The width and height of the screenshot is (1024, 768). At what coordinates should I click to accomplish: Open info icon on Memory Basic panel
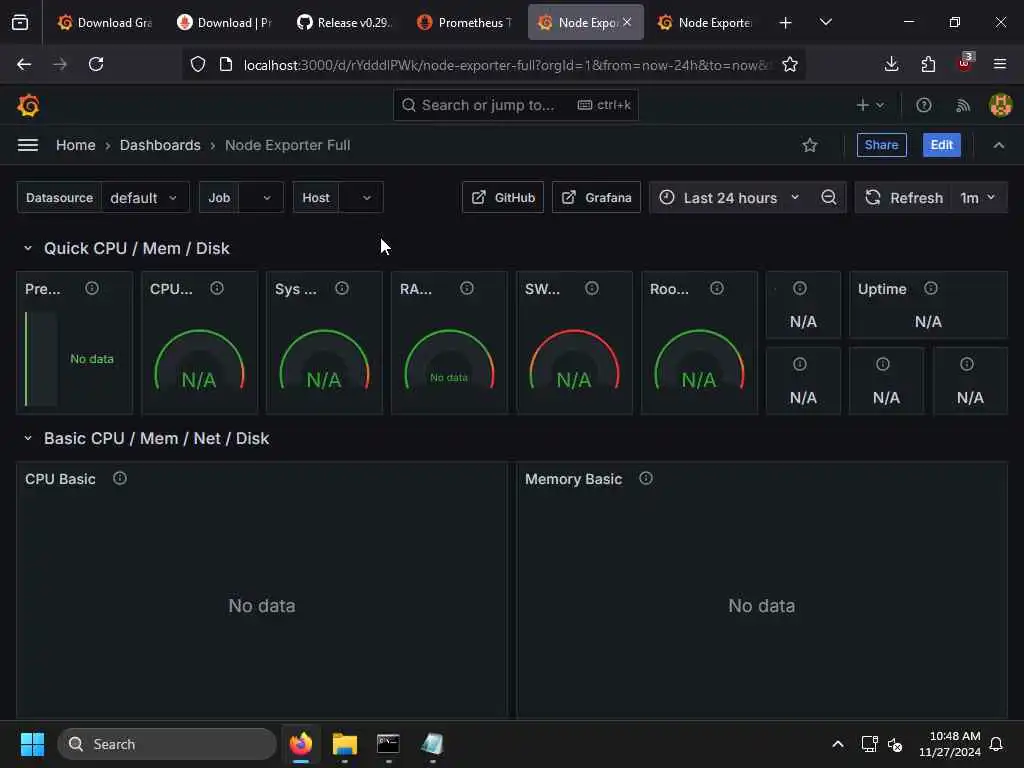[x=646, y=478]
